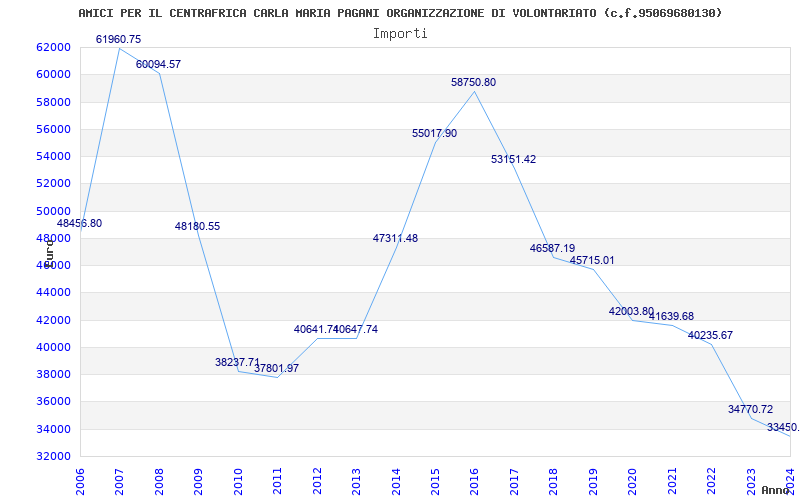Click the 55017.90 data label

[x=435, y=134]
